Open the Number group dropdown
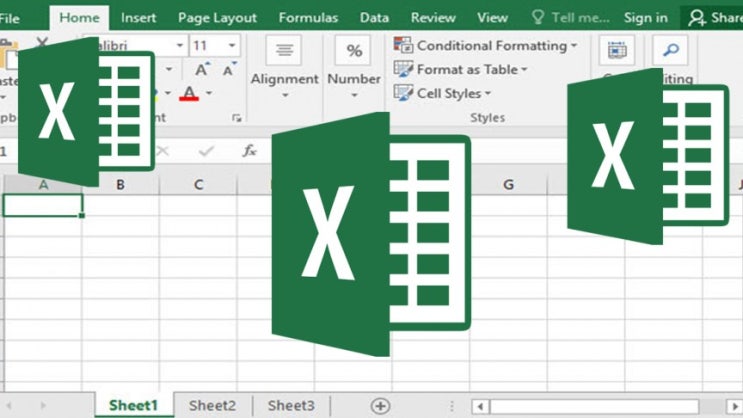Screen dimensions: 743x418 (x=354, y=96)
